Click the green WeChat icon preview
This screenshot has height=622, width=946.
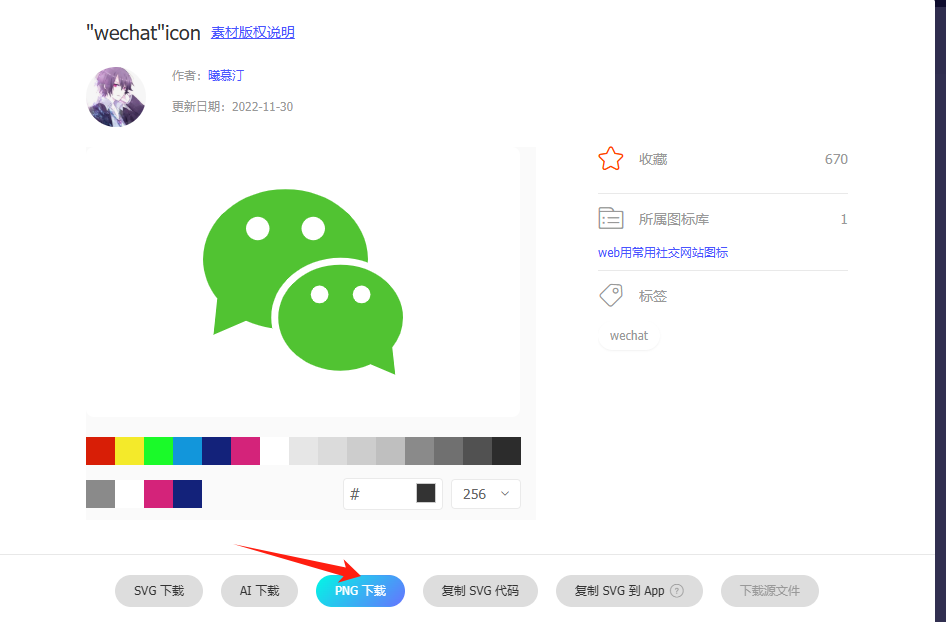click(303, 282)
